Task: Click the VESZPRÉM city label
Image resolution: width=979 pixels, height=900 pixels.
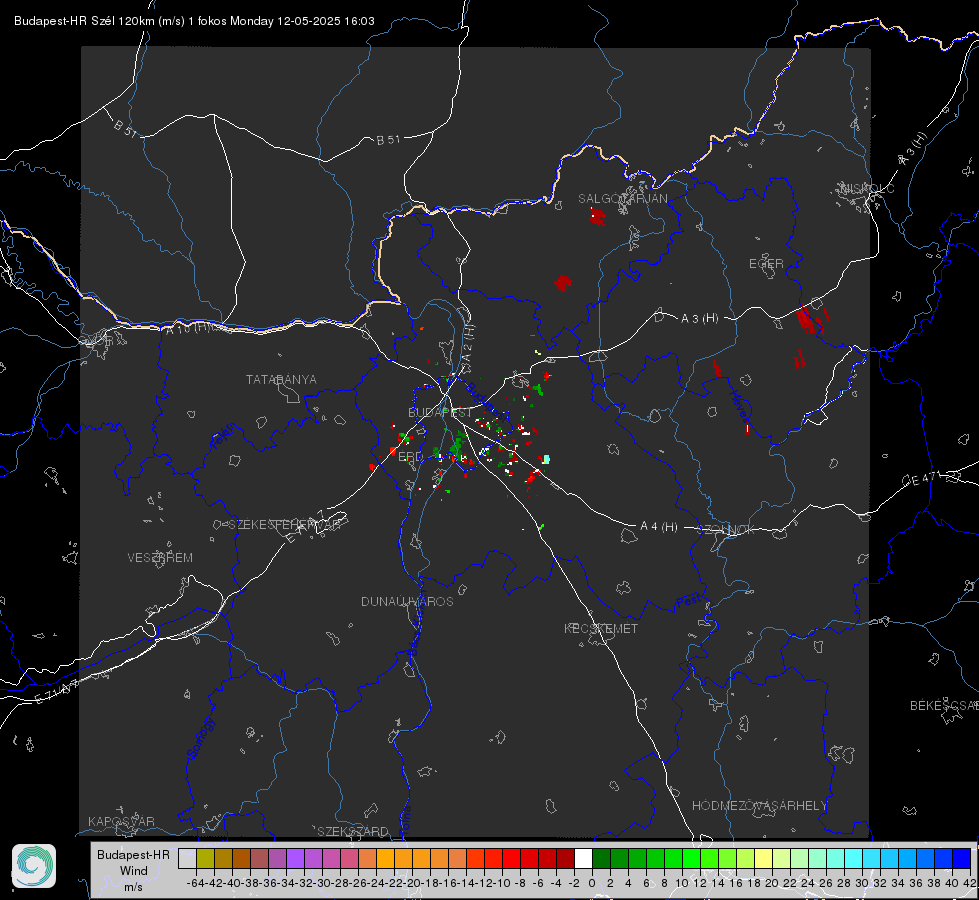Action: tap(160, 557)
